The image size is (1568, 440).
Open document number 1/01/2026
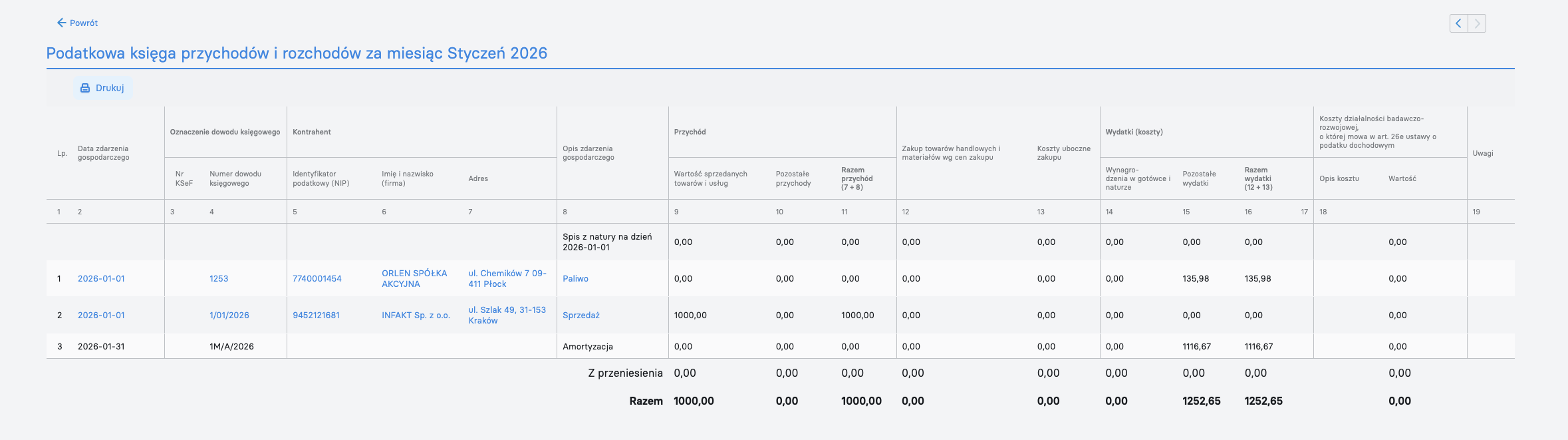coord(229,316)
